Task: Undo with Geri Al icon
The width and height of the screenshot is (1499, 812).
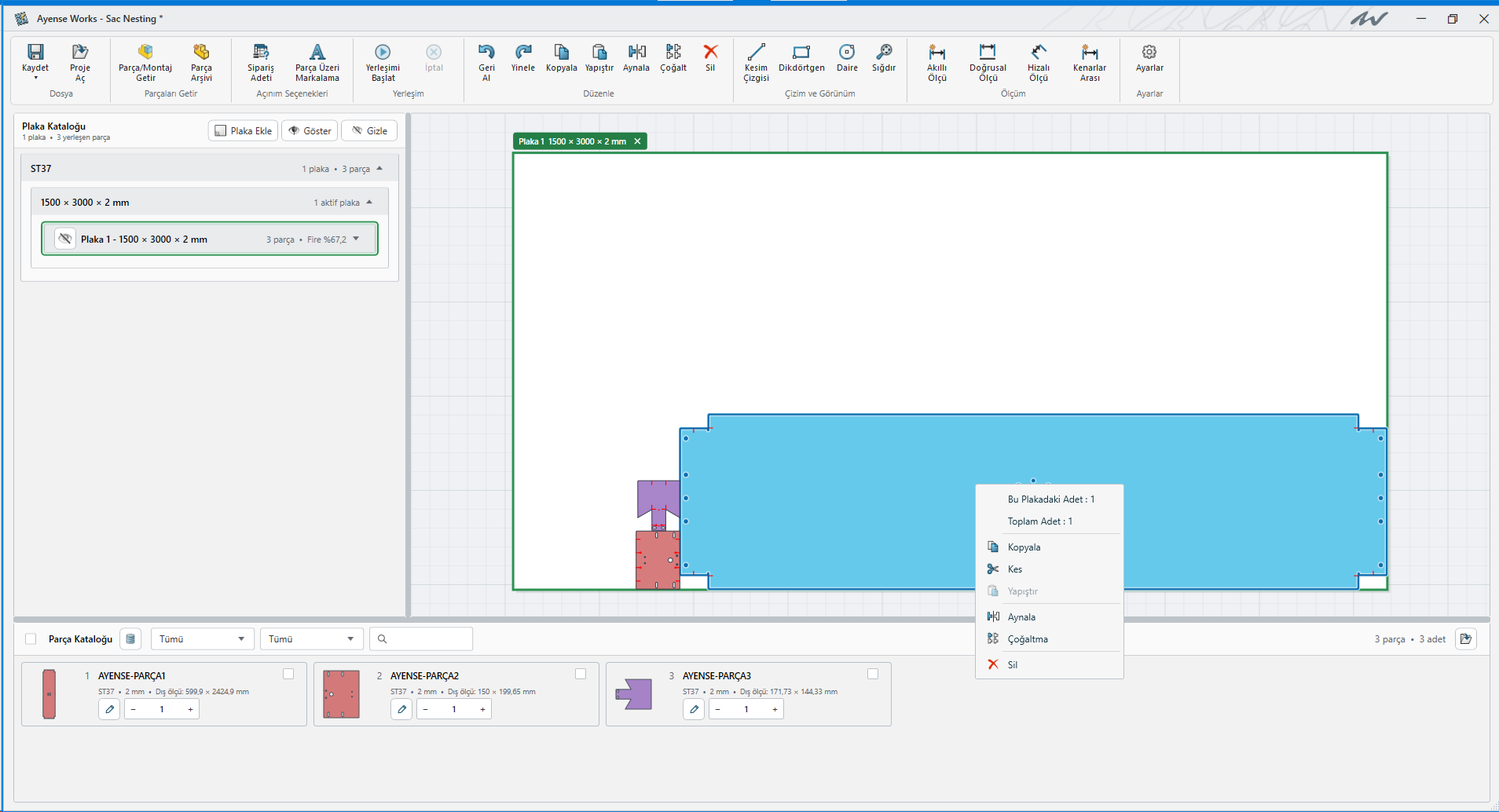Action: [x=486, y=52]
